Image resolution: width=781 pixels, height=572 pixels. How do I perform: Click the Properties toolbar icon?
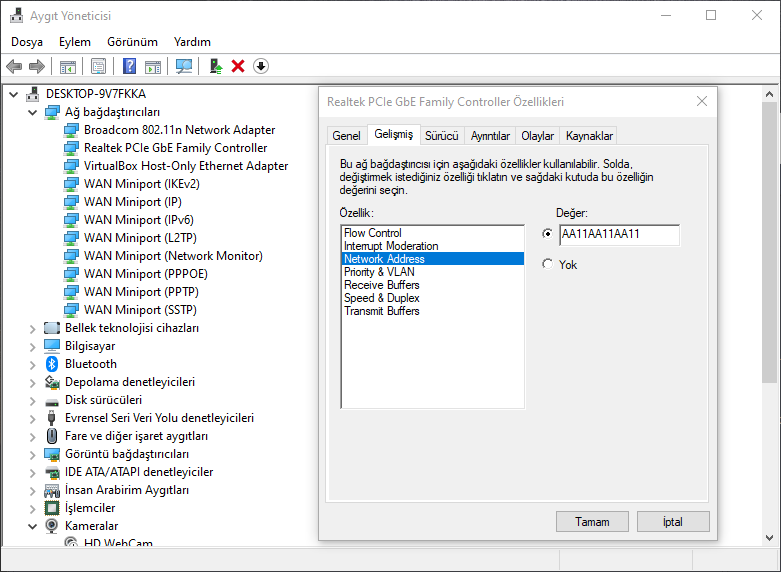point(99,66)
